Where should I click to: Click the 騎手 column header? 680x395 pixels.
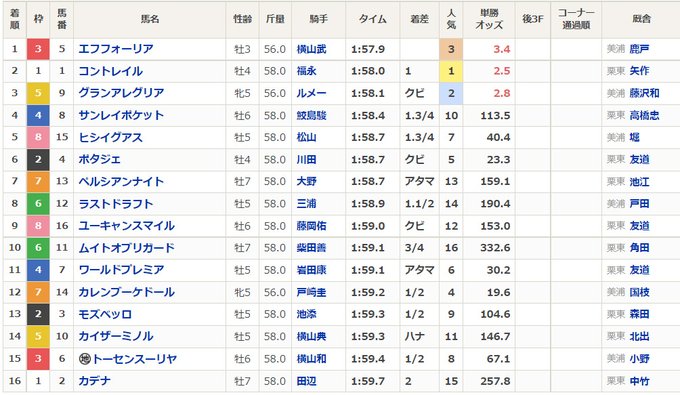[x=319, y=19]
